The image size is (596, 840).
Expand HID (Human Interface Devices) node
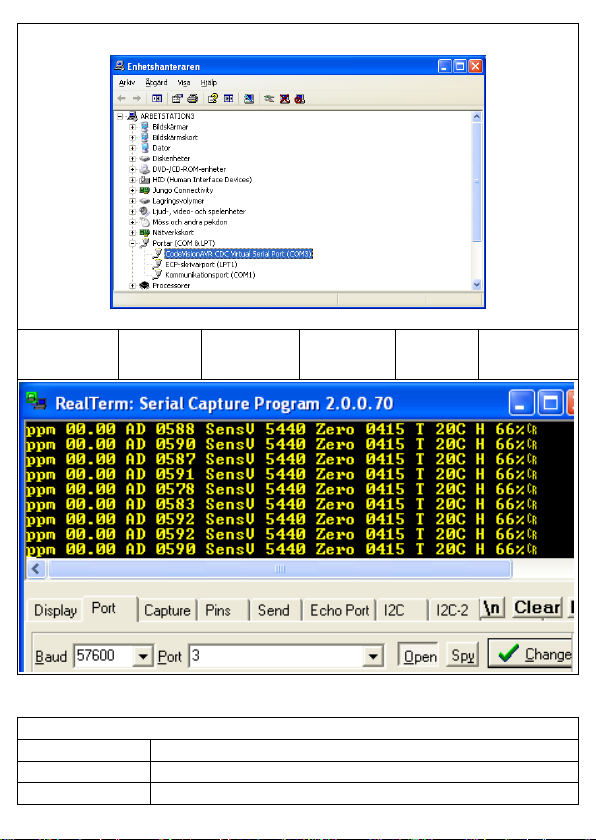[132, 180]
